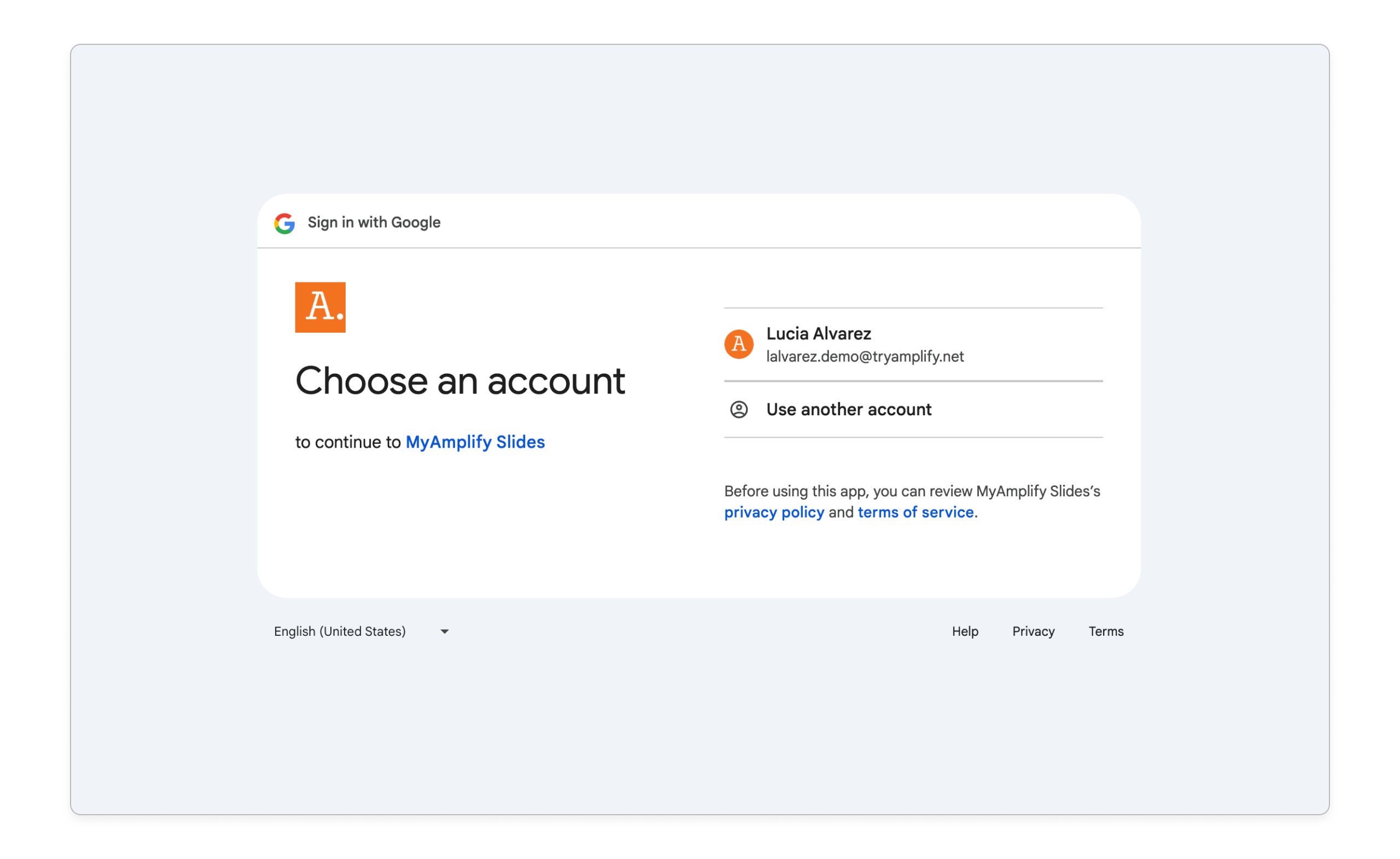Click the Sign in with Google header text
The width and height of the screenshot is (1400, 859).
[374, 222]
